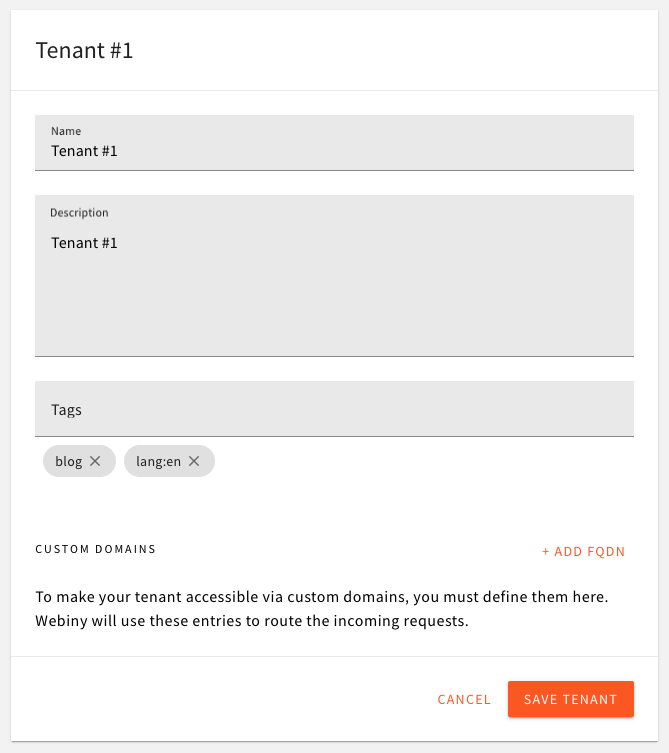Click the custom domains help paragraph
This screenshot has width=669, height=753.
[x=322, y=597]
